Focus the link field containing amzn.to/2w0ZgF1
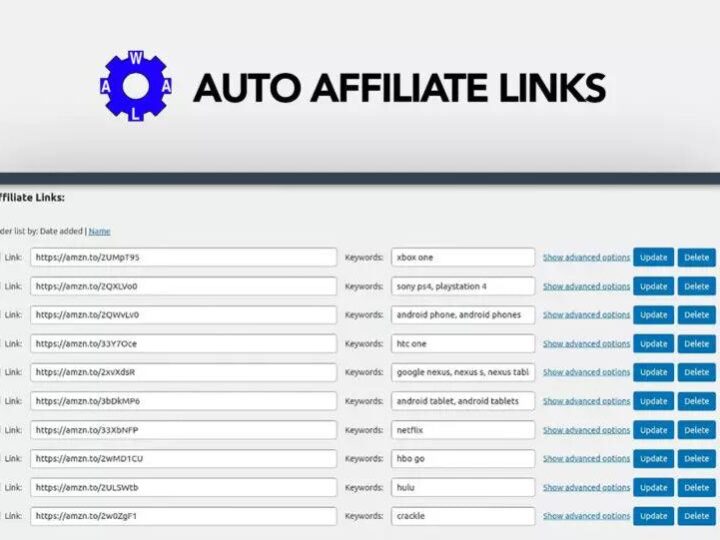The width and height of the screenshot is (720, 540). pyautogui.click(x=184, y=516)
